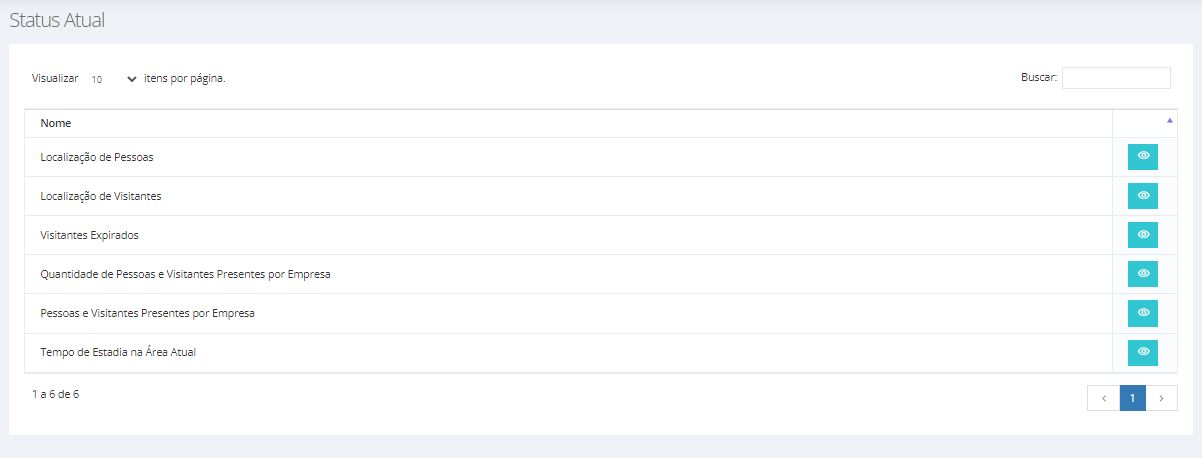Click the Status Atual page heading

point(57,20)
